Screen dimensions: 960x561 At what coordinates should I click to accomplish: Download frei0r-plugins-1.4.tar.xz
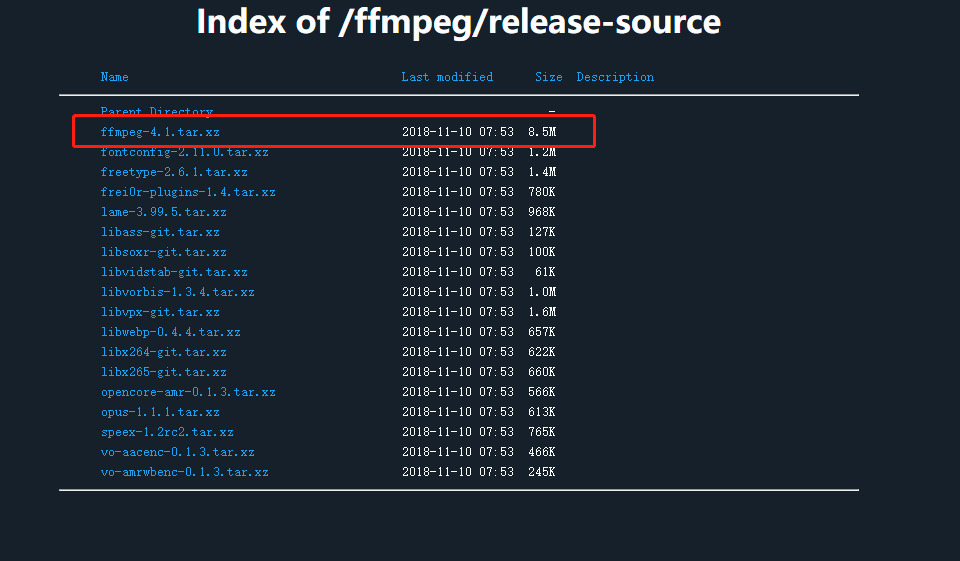[x=188, y=192]
